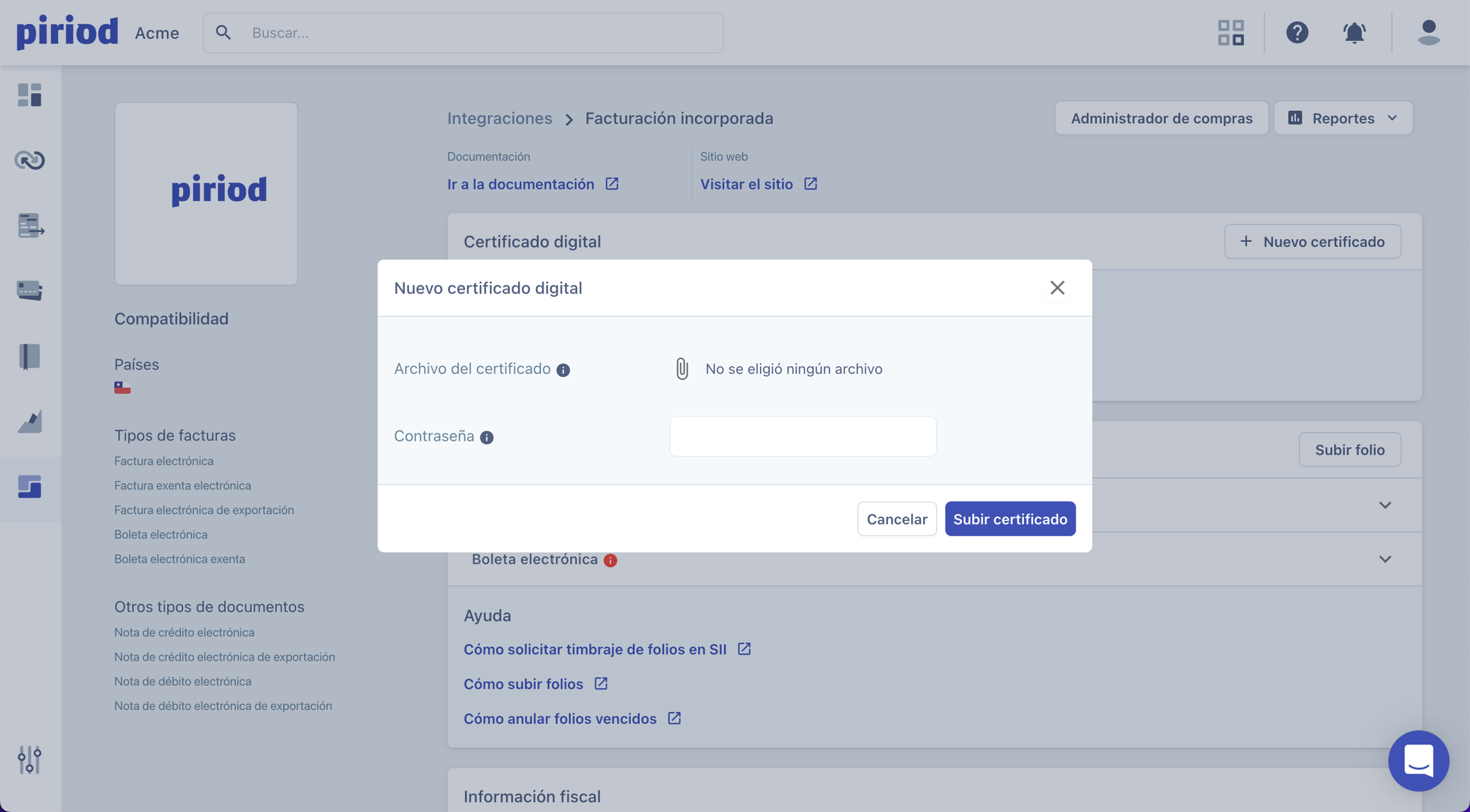Open the dashboard icon in sidebar
This screenshot has height=812, width=1470.
pyautogui.click(x=29, y=94)
